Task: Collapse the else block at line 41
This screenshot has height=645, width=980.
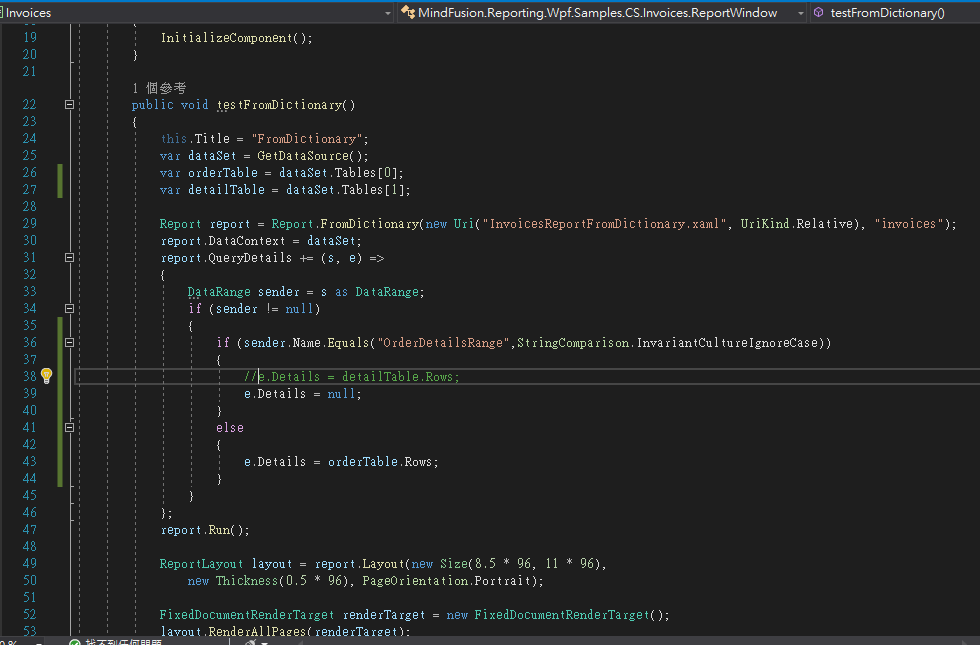Action: pos(69,428)
